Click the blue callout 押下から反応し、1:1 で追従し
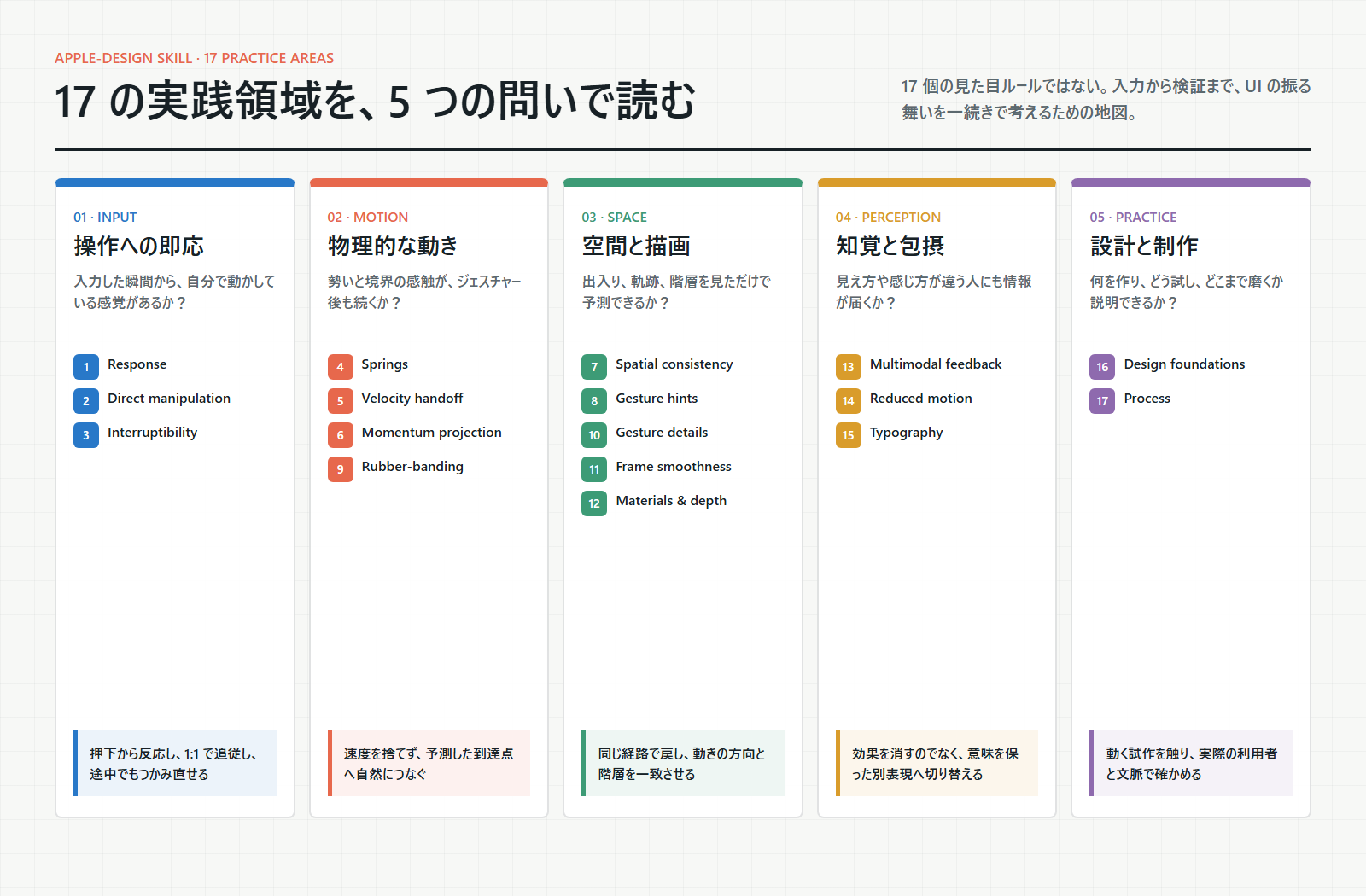The height and width of the screenshot is (896, 1366). pos(175,764)
